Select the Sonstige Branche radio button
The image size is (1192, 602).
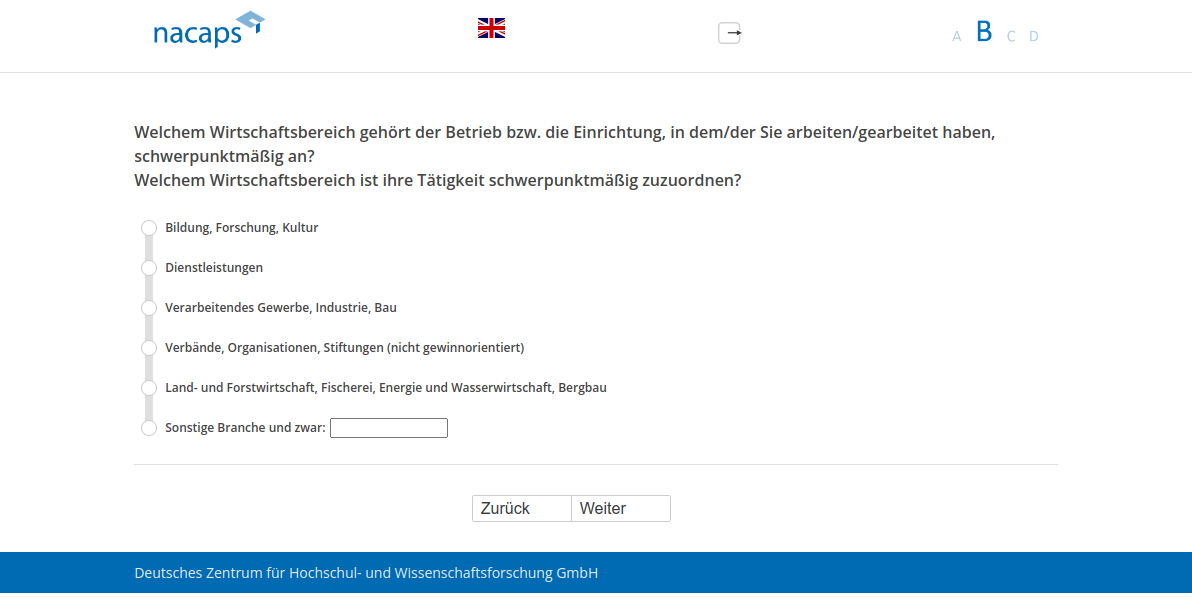[149, 428]
